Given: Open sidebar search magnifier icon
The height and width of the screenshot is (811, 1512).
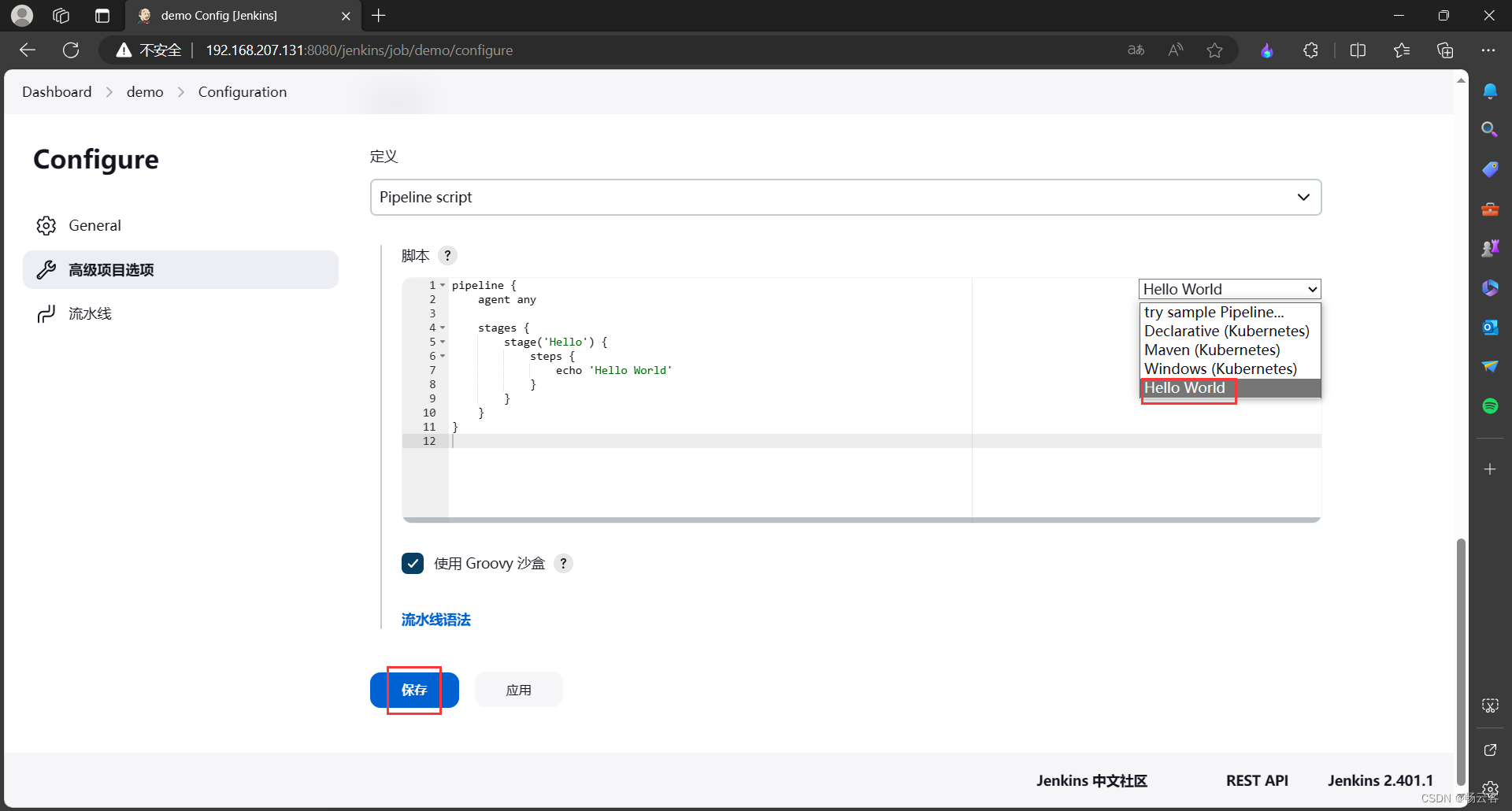Looking at the screenshot, I should coord(1490,129).
